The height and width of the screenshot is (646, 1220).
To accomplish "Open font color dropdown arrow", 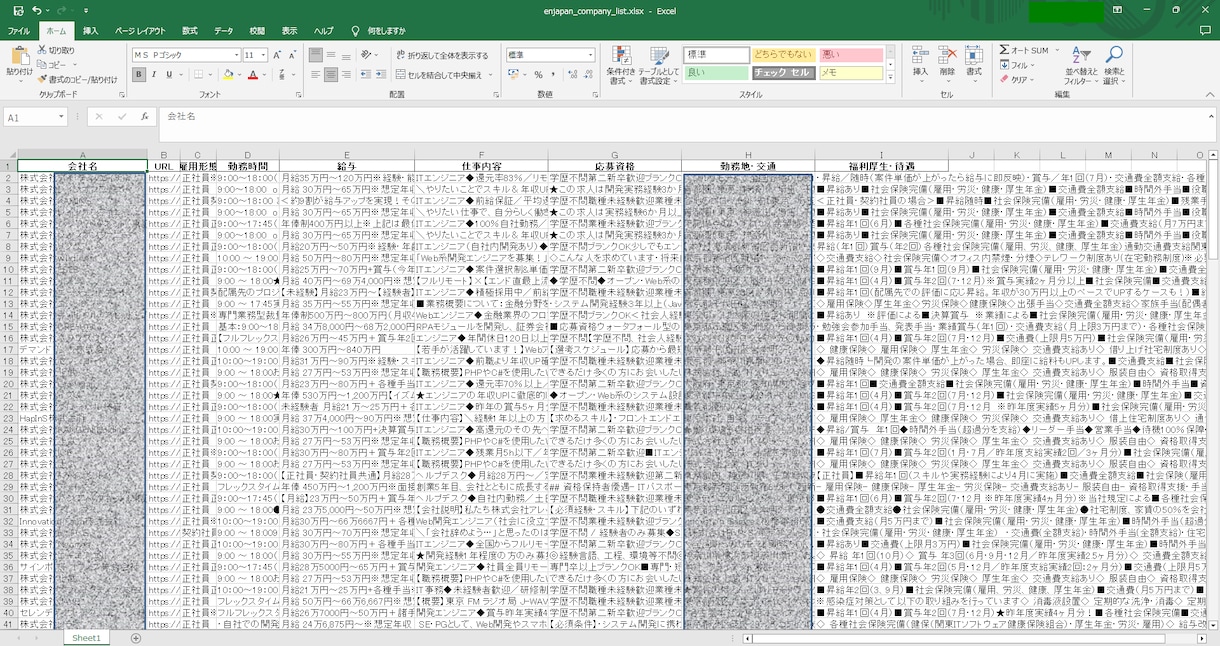I will [x=264, y=75].
